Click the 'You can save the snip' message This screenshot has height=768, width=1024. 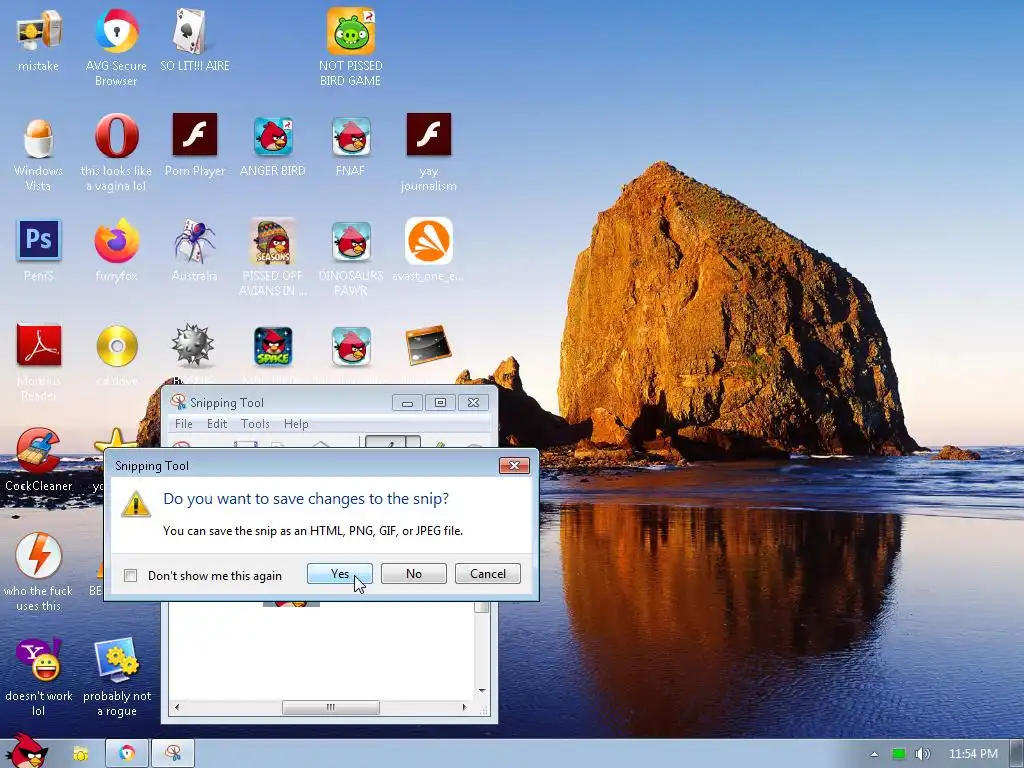point(313,531)
